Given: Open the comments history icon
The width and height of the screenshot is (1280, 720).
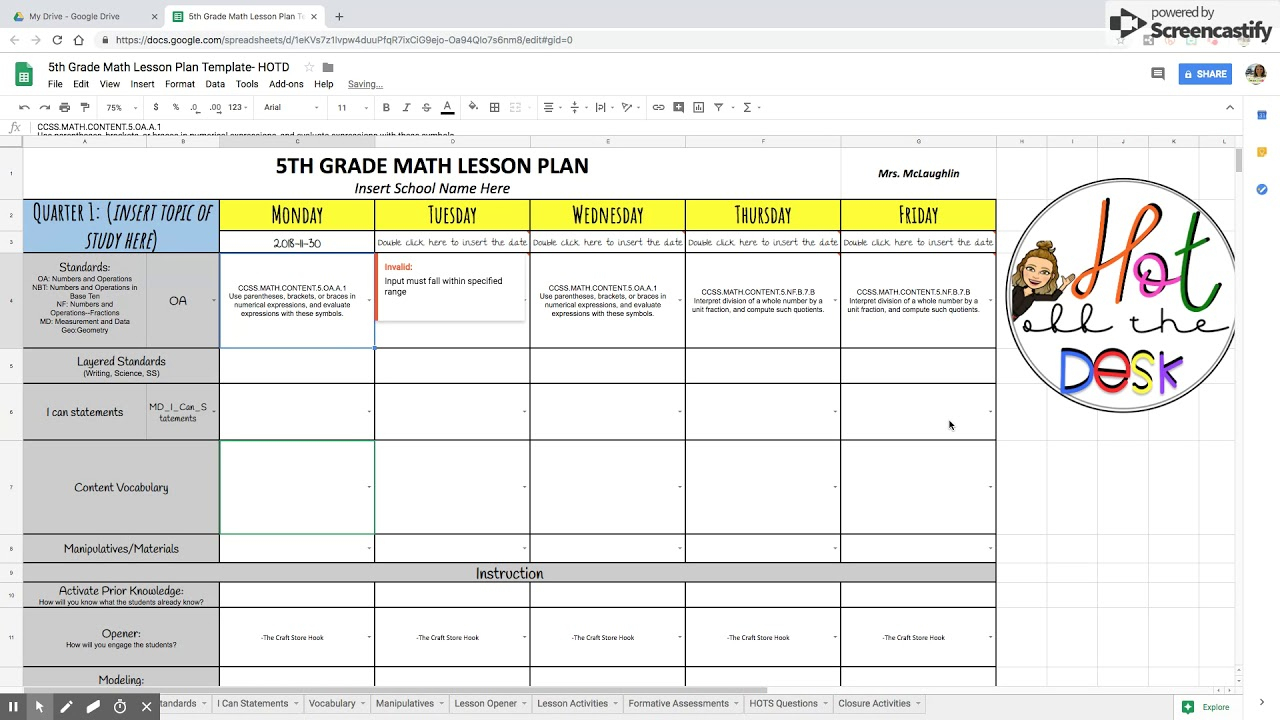Looking at the screenshot, I should 1158,74.
